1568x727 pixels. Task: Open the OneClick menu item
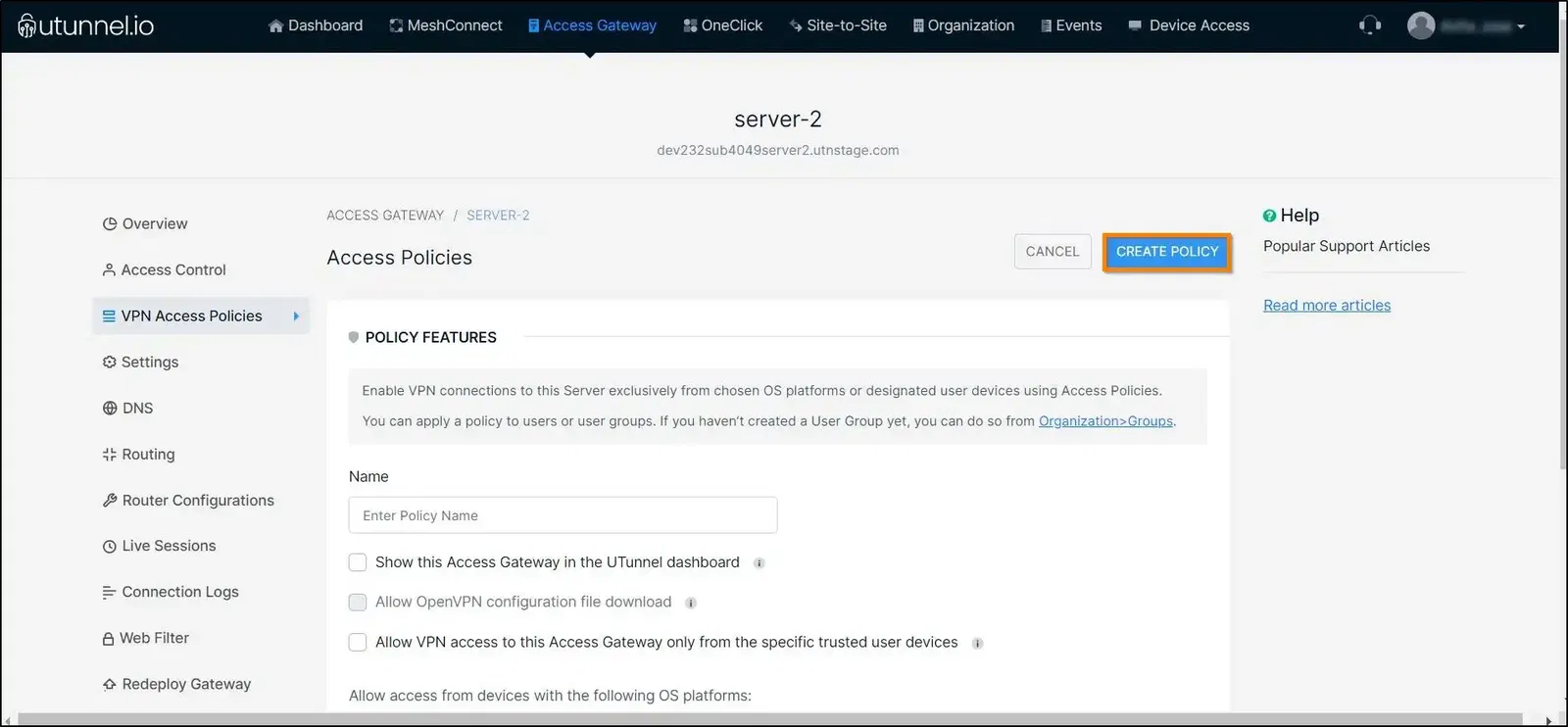723,25
